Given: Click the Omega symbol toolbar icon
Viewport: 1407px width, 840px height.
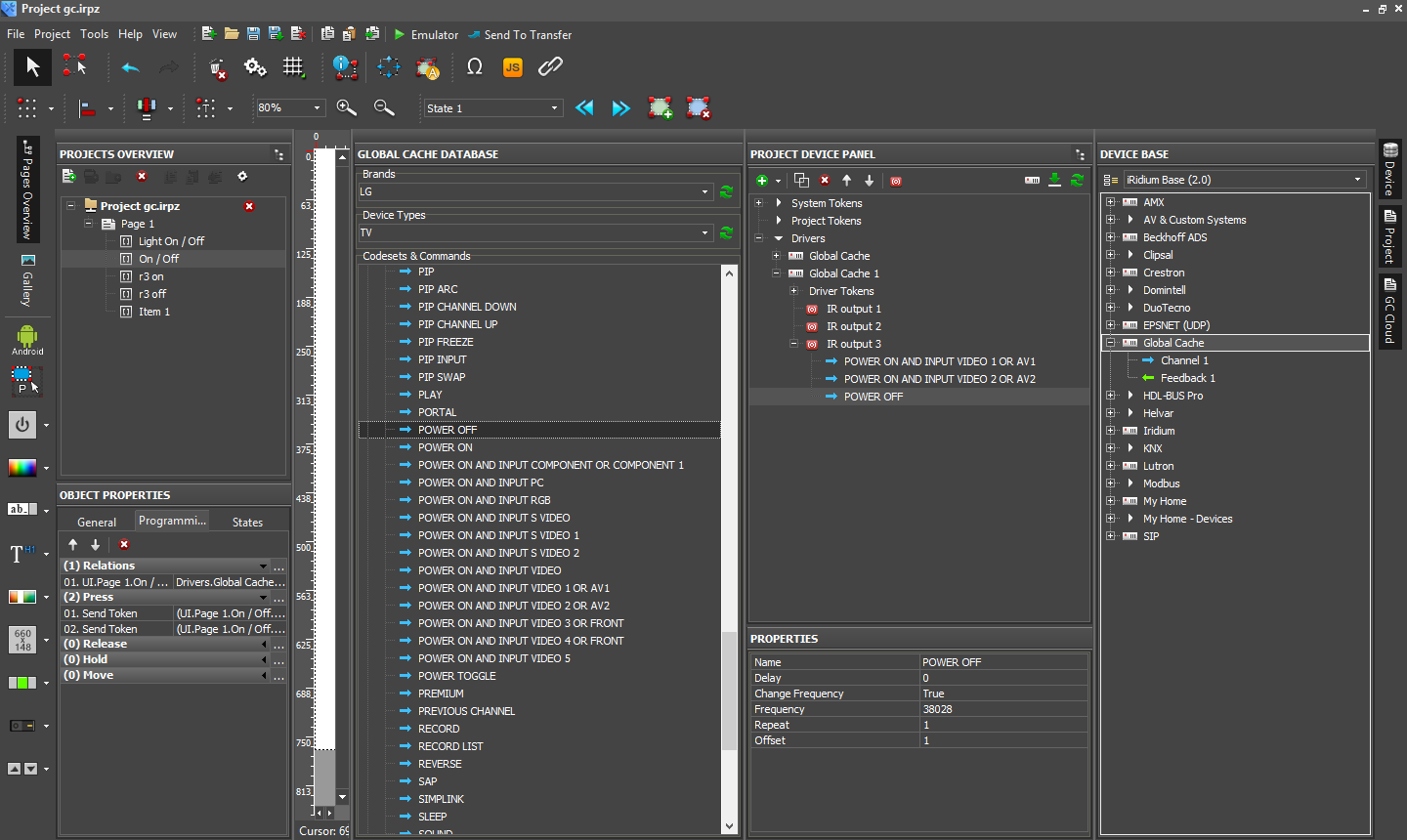Looking at the screenshot, I should 475,67.
